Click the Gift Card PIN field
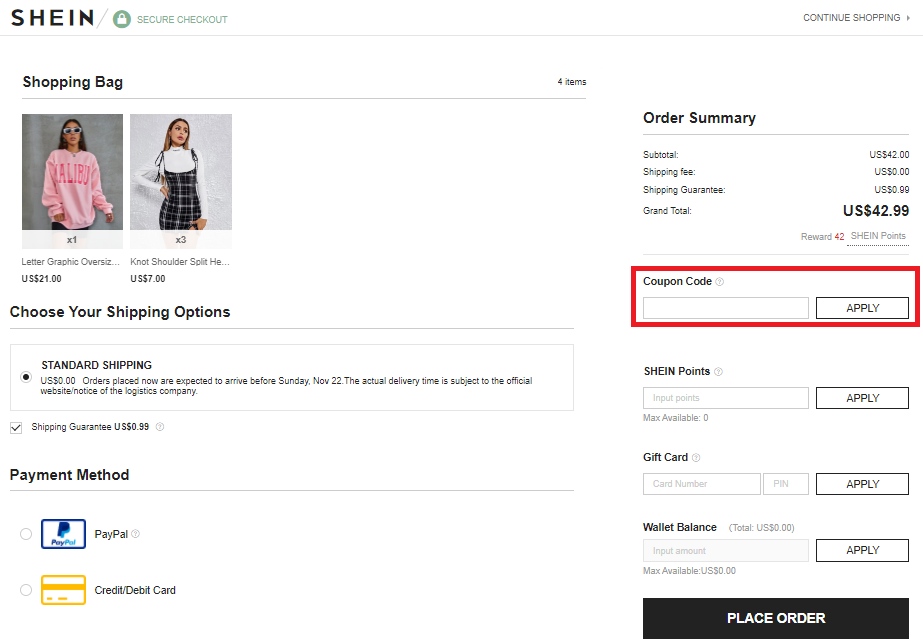The width and height of the screenshot is (923, 643). 786,483
